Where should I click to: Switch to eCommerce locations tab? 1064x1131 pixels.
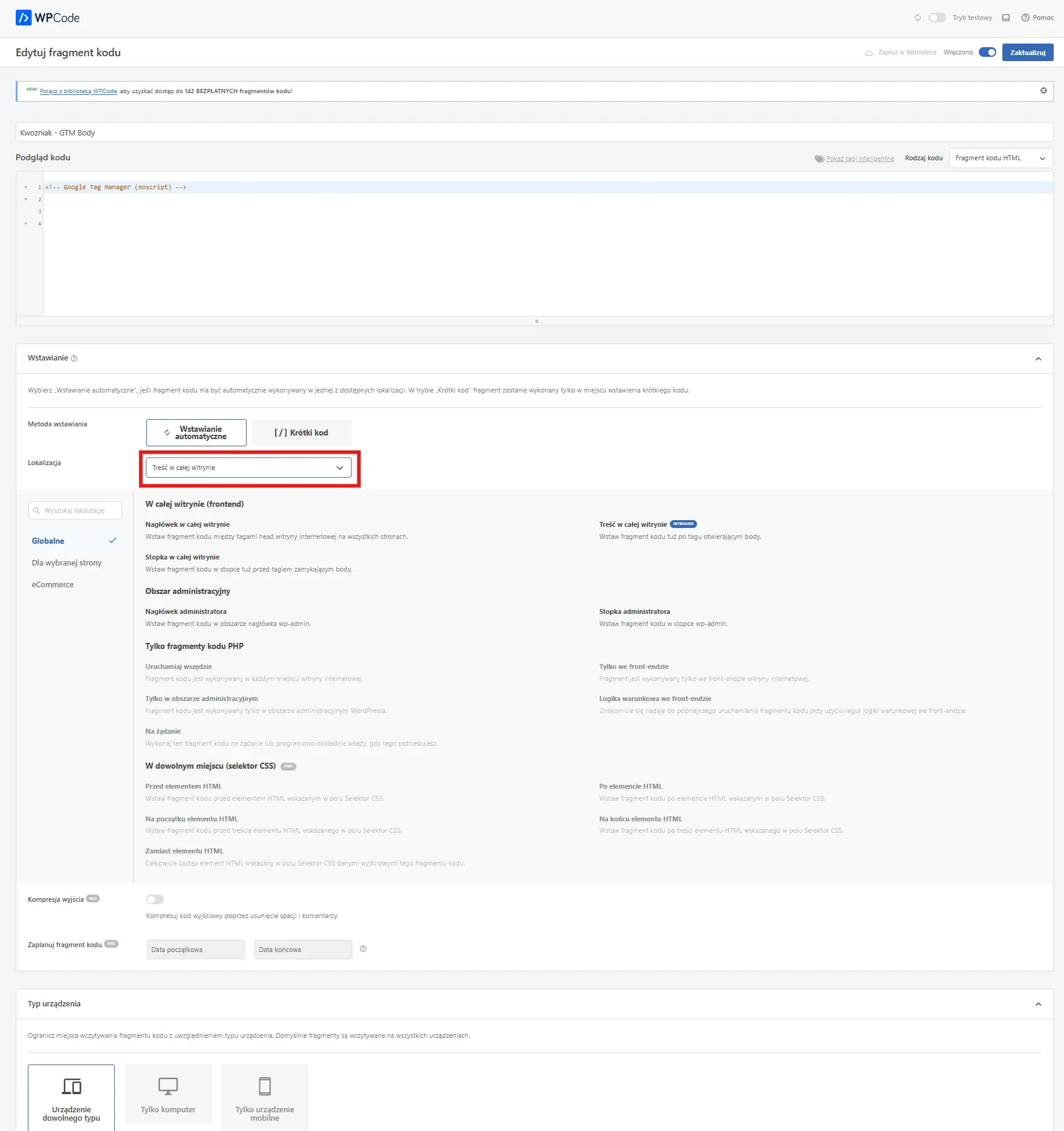[x=53, y=585]
